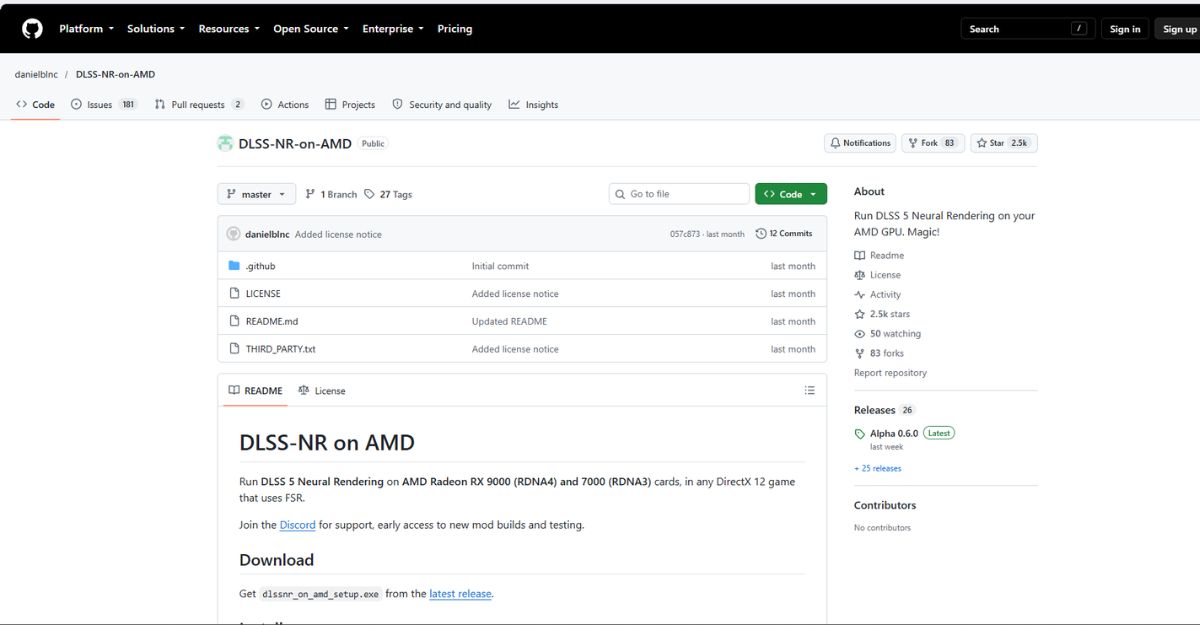Fork the repository with Fork button
This screenshot has height=625, width=1200.
932,143
